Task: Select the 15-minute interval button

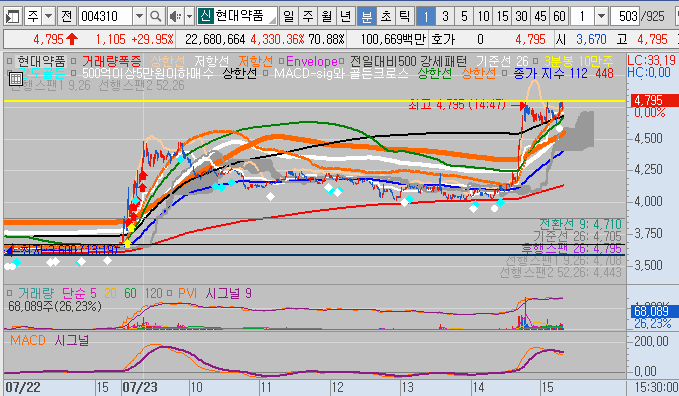Action: coord(502,16)
